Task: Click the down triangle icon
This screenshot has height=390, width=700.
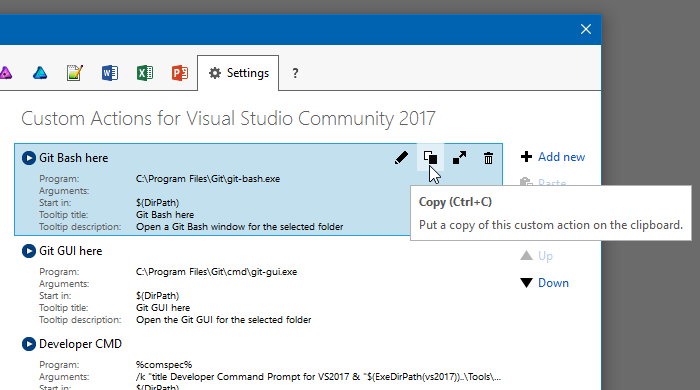Action: tap(526, 283)
